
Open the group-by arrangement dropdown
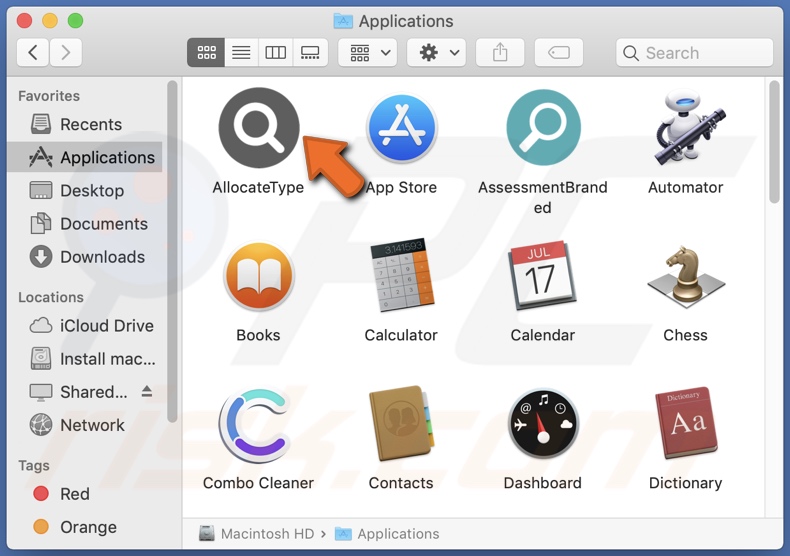point(368,52)
